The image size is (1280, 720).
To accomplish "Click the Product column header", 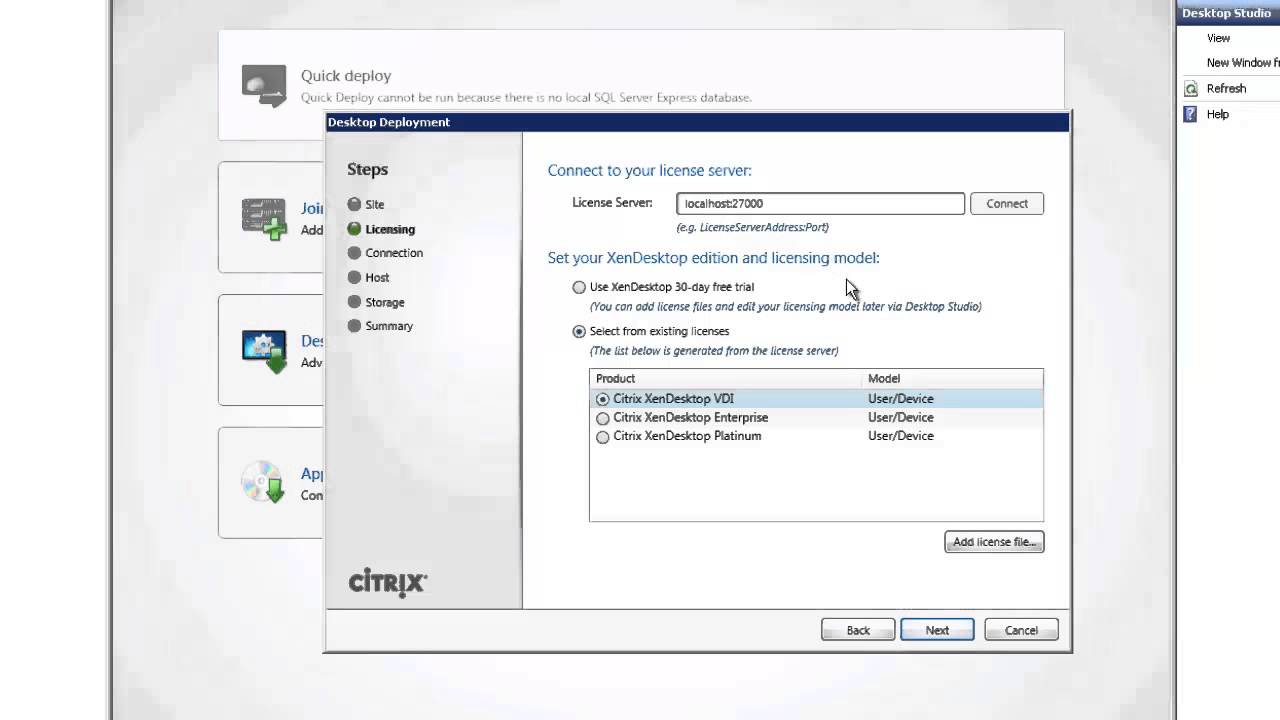I will (726, 378).
